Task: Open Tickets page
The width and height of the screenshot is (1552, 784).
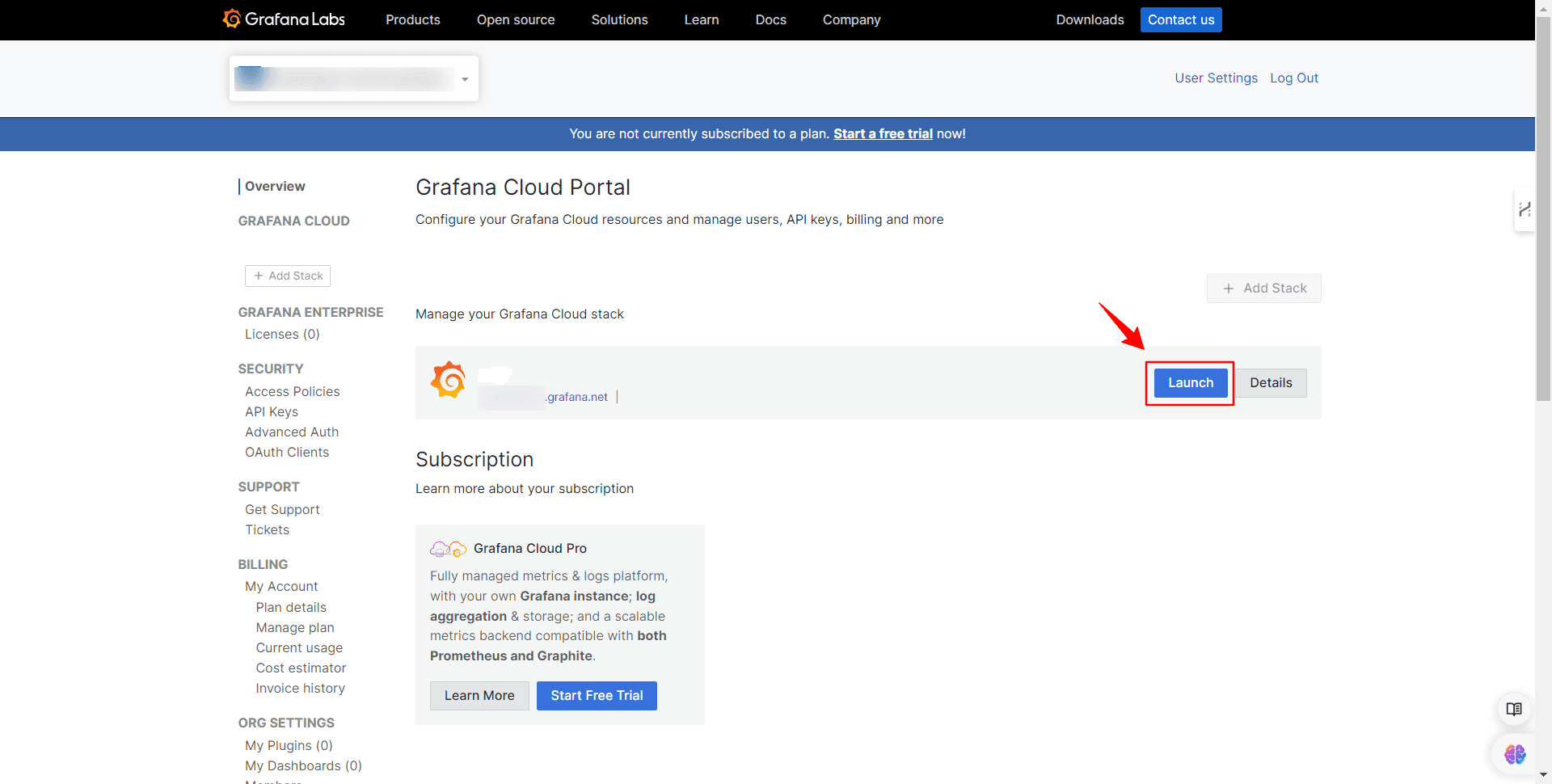Action: (267, 529)
